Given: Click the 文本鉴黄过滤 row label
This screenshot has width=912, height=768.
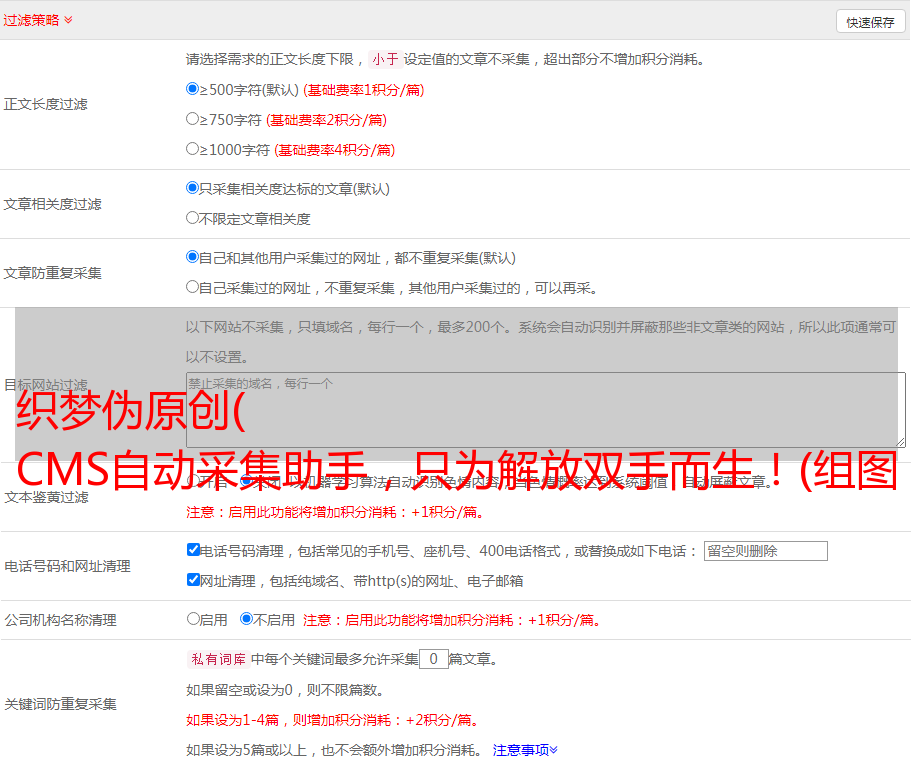Looking at the screenshot, I should (47, 497).
